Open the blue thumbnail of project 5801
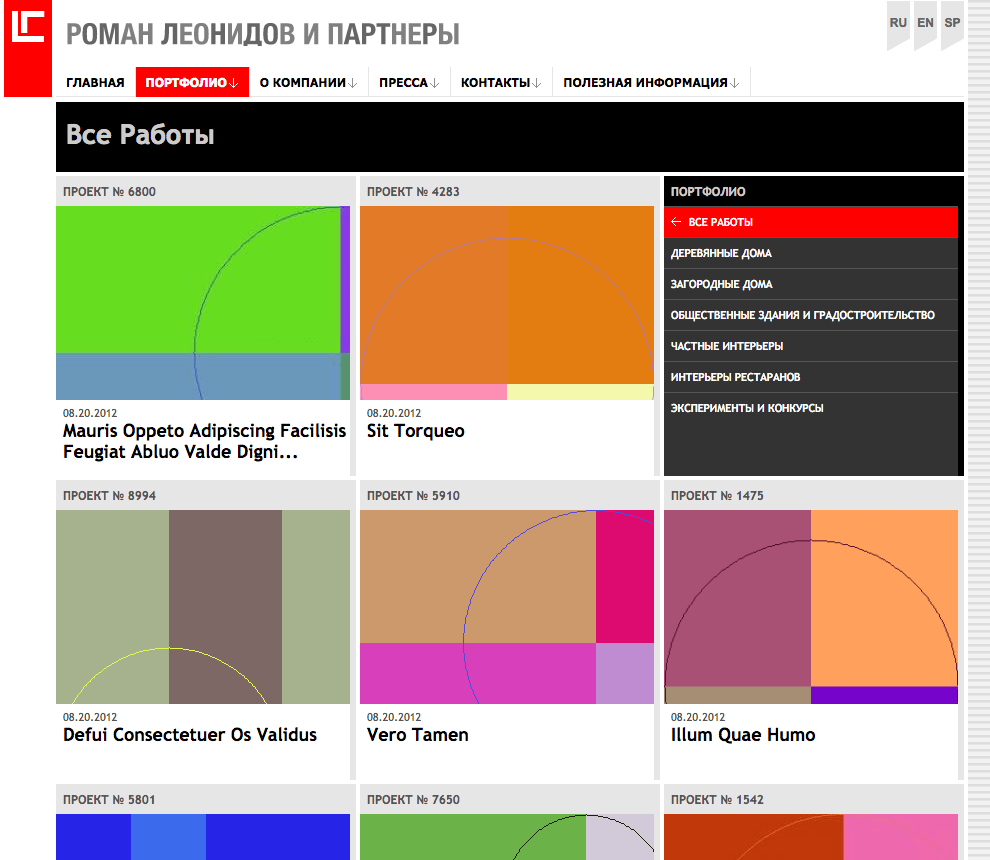This screenshot has height=860, width=990. coord(203,837)
